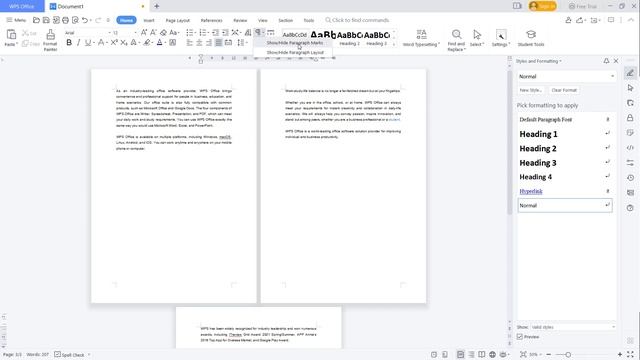Click the Find and Replace magnifier icon

coord(456,34)
